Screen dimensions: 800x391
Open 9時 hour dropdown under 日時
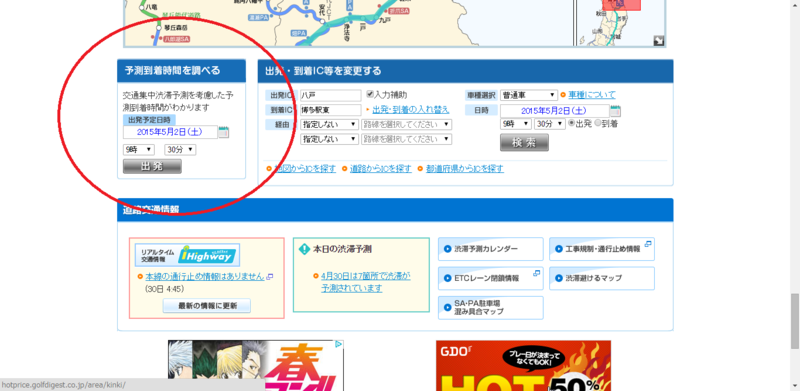pos(516,124)
